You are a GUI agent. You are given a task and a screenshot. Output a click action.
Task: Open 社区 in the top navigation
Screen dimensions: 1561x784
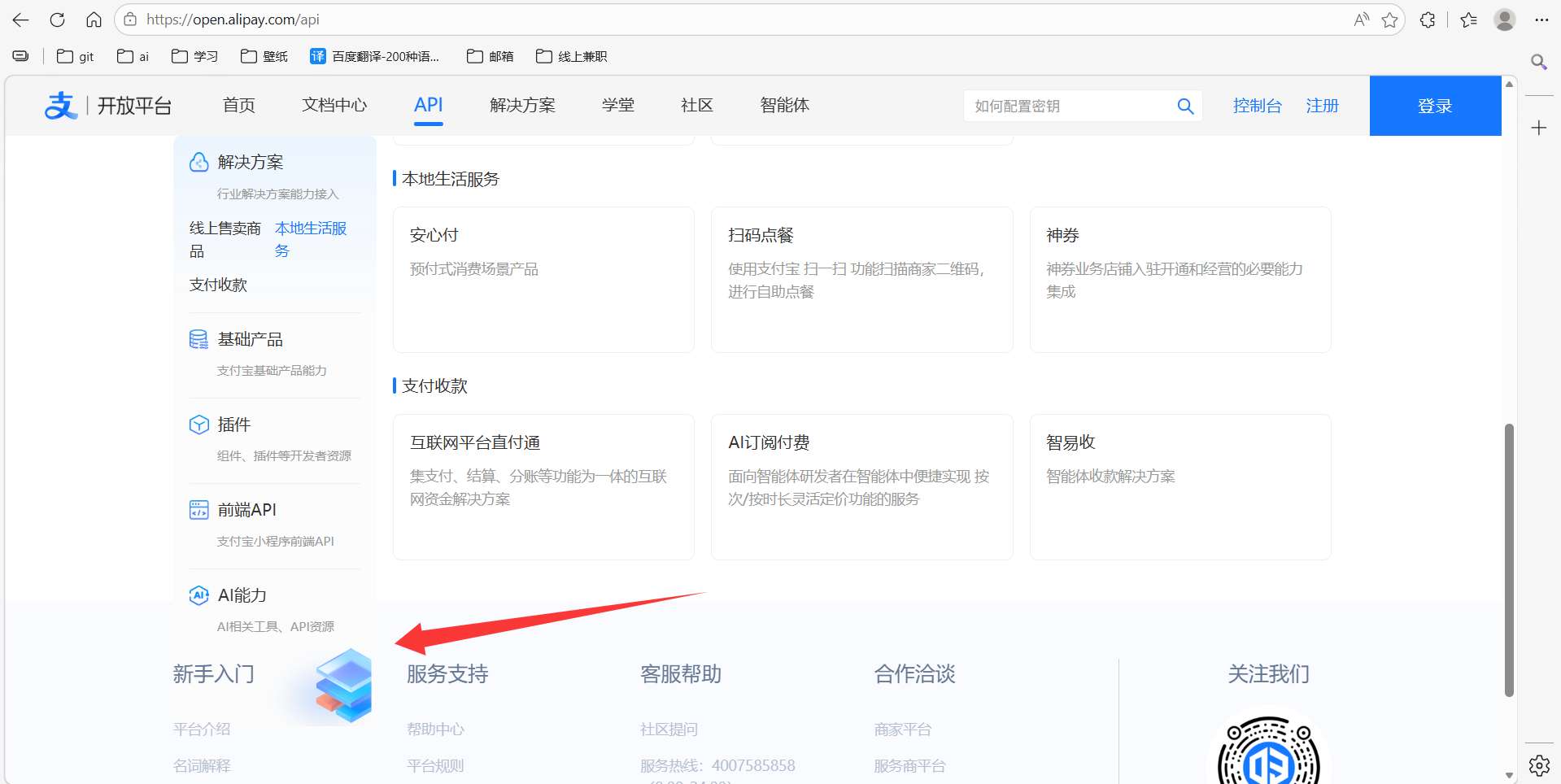697,105
